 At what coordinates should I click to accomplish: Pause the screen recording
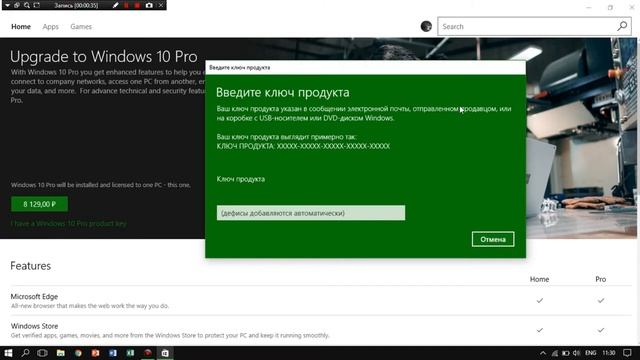click(x=127, y=5)
